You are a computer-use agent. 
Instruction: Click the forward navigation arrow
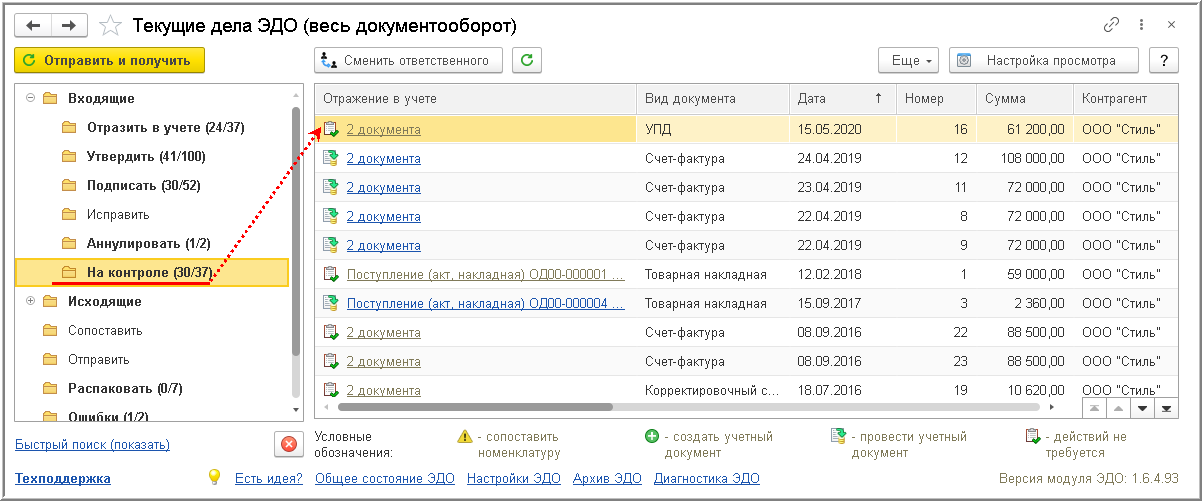[x=68, y=24]
